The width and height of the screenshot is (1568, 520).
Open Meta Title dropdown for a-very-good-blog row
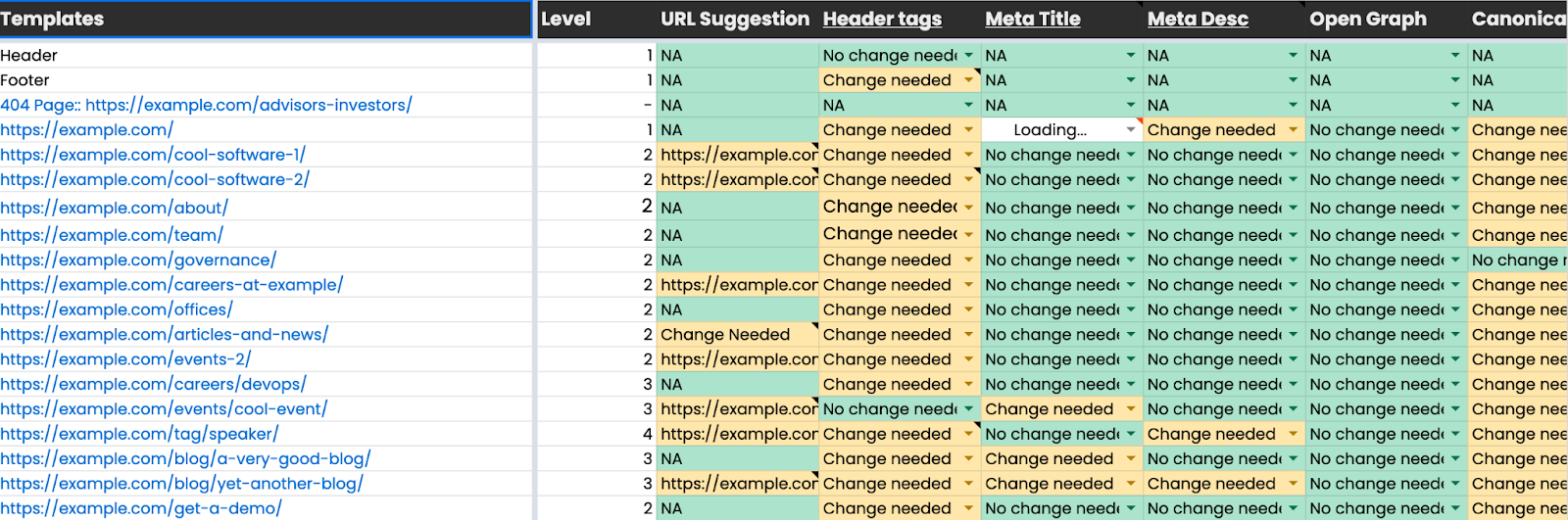pyautogui.click(x=1131, y=459)
